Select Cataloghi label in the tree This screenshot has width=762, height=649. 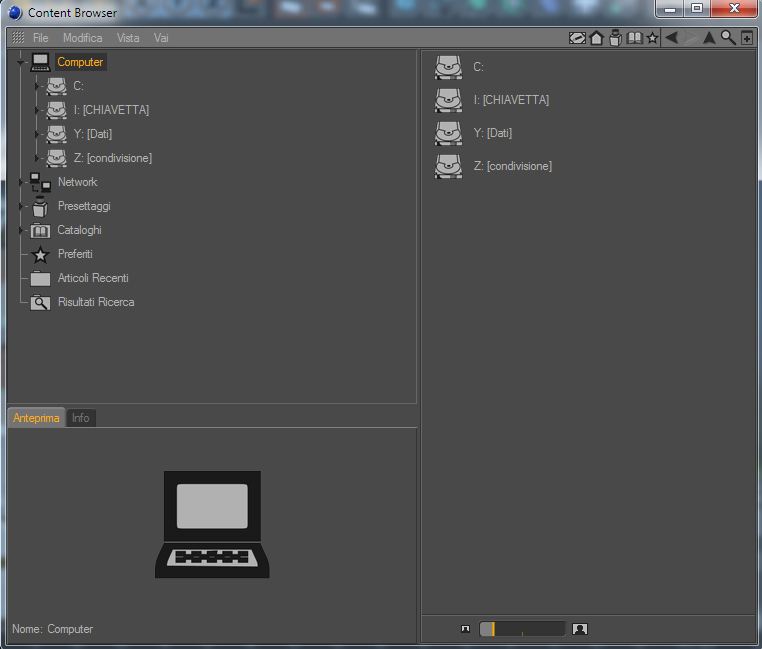[x=80, y=230]
